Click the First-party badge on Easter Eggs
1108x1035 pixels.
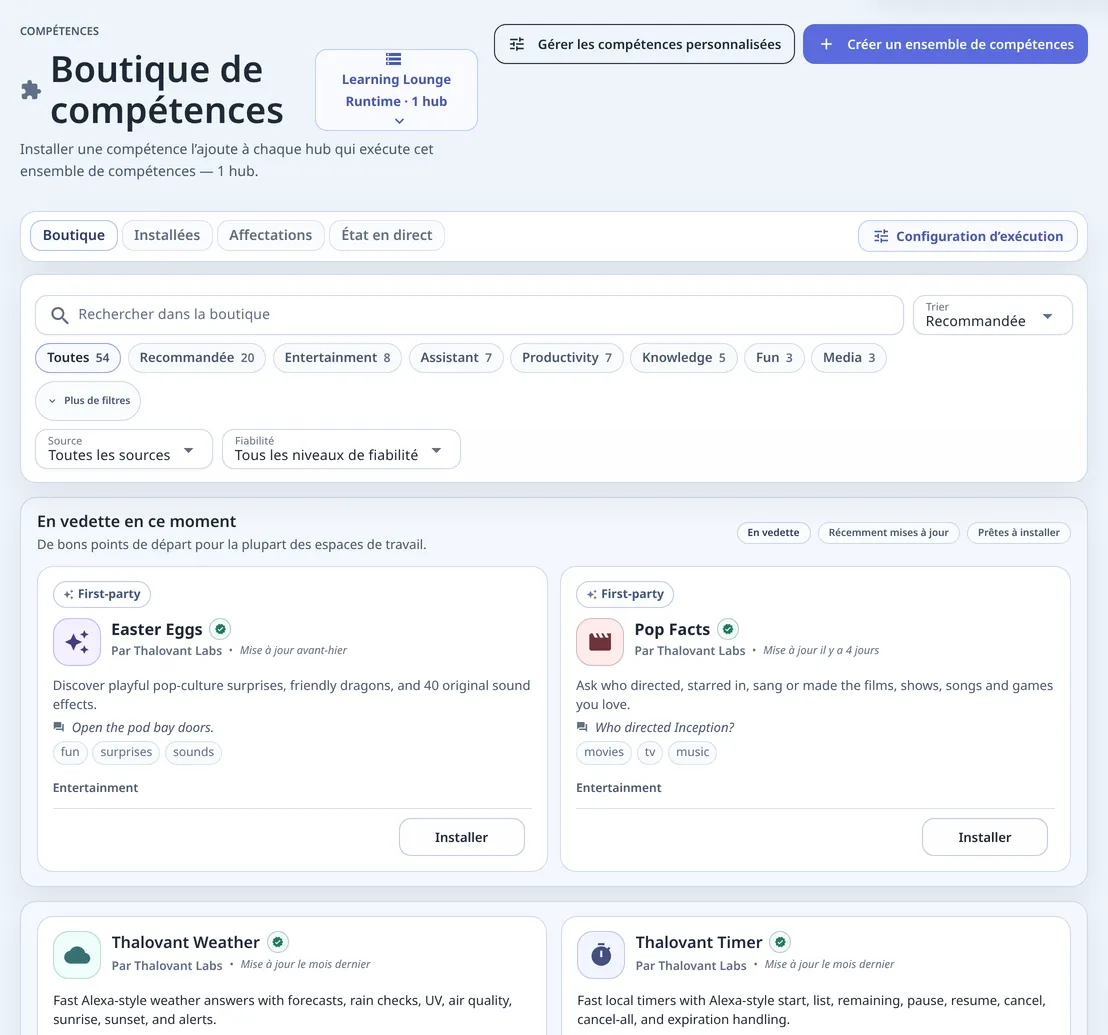102,594
